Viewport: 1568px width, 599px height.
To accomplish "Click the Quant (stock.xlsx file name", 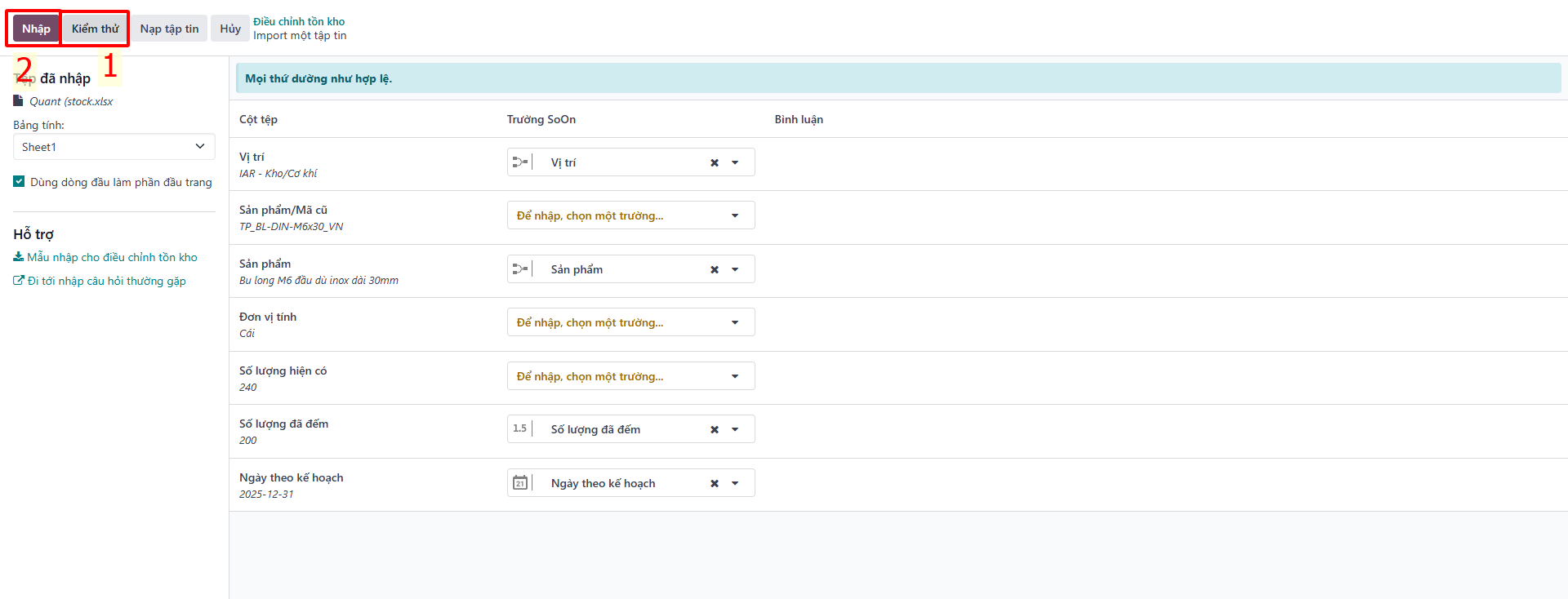I will coord(71,101).
